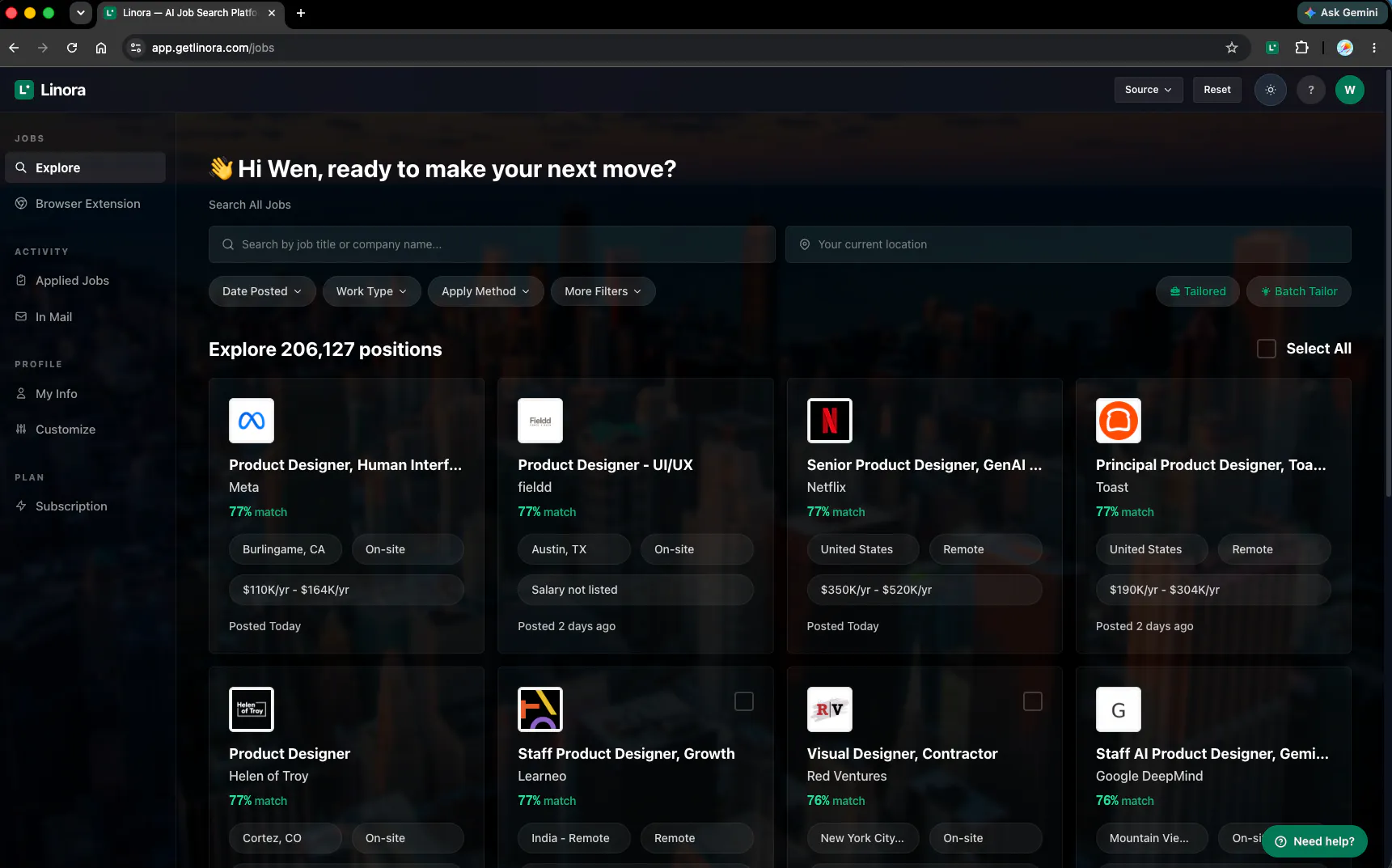
Task: Click the fieldd company logo
Action: (540, 421)
